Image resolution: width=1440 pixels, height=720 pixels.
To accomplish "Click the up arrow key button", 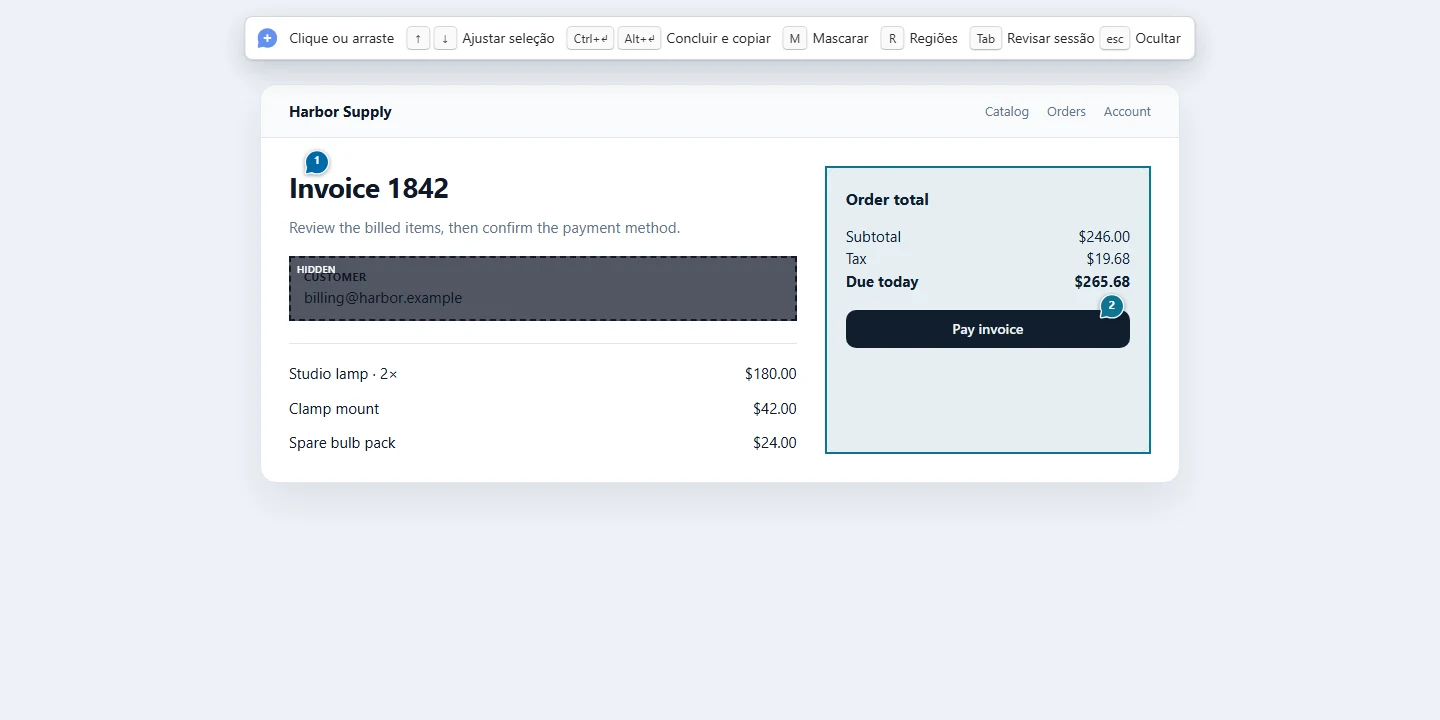I will tap(418, 38).
